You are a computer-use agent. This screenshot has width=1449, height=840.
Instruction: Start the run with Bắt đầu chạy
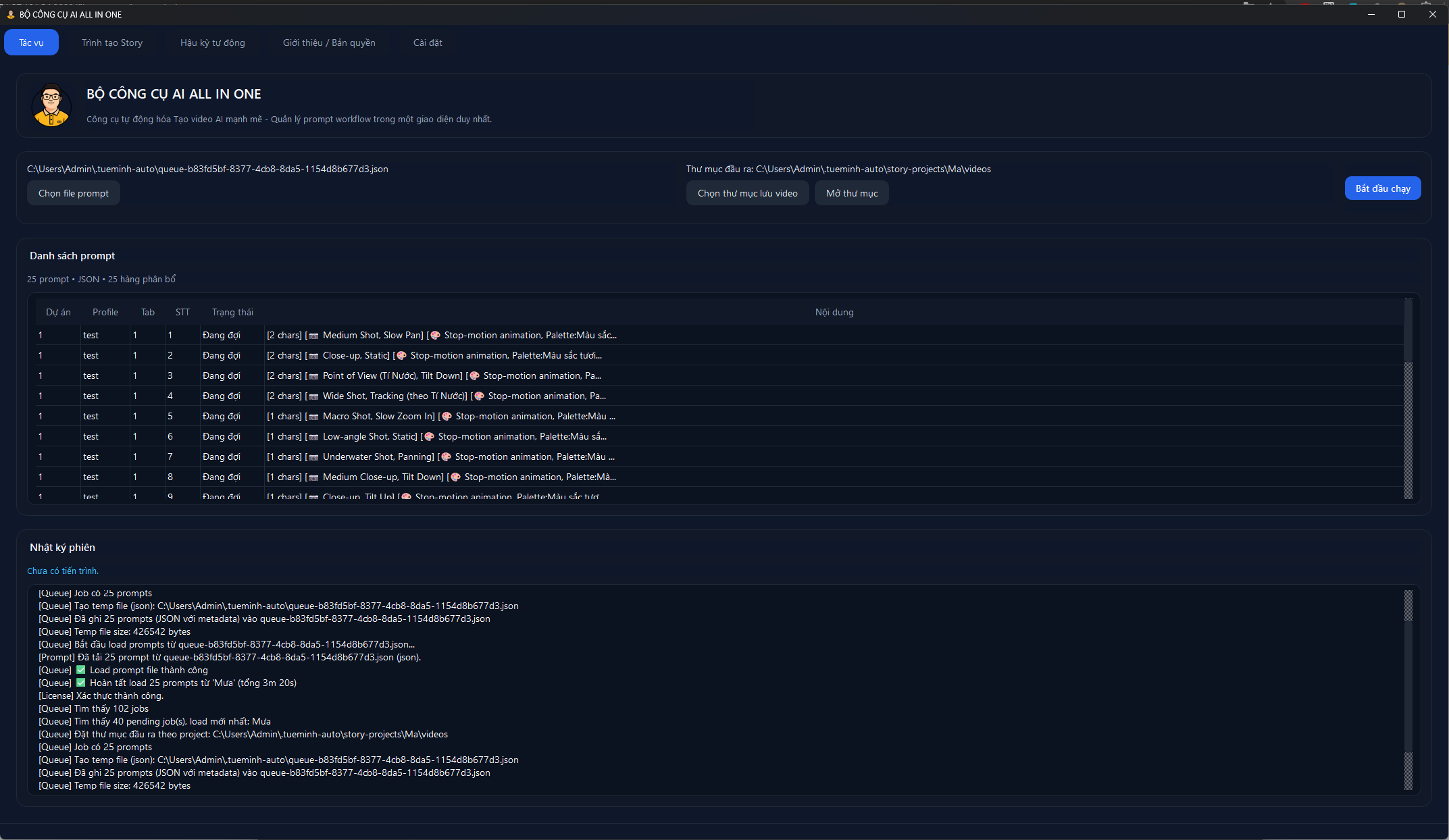tap(1382, 188)
